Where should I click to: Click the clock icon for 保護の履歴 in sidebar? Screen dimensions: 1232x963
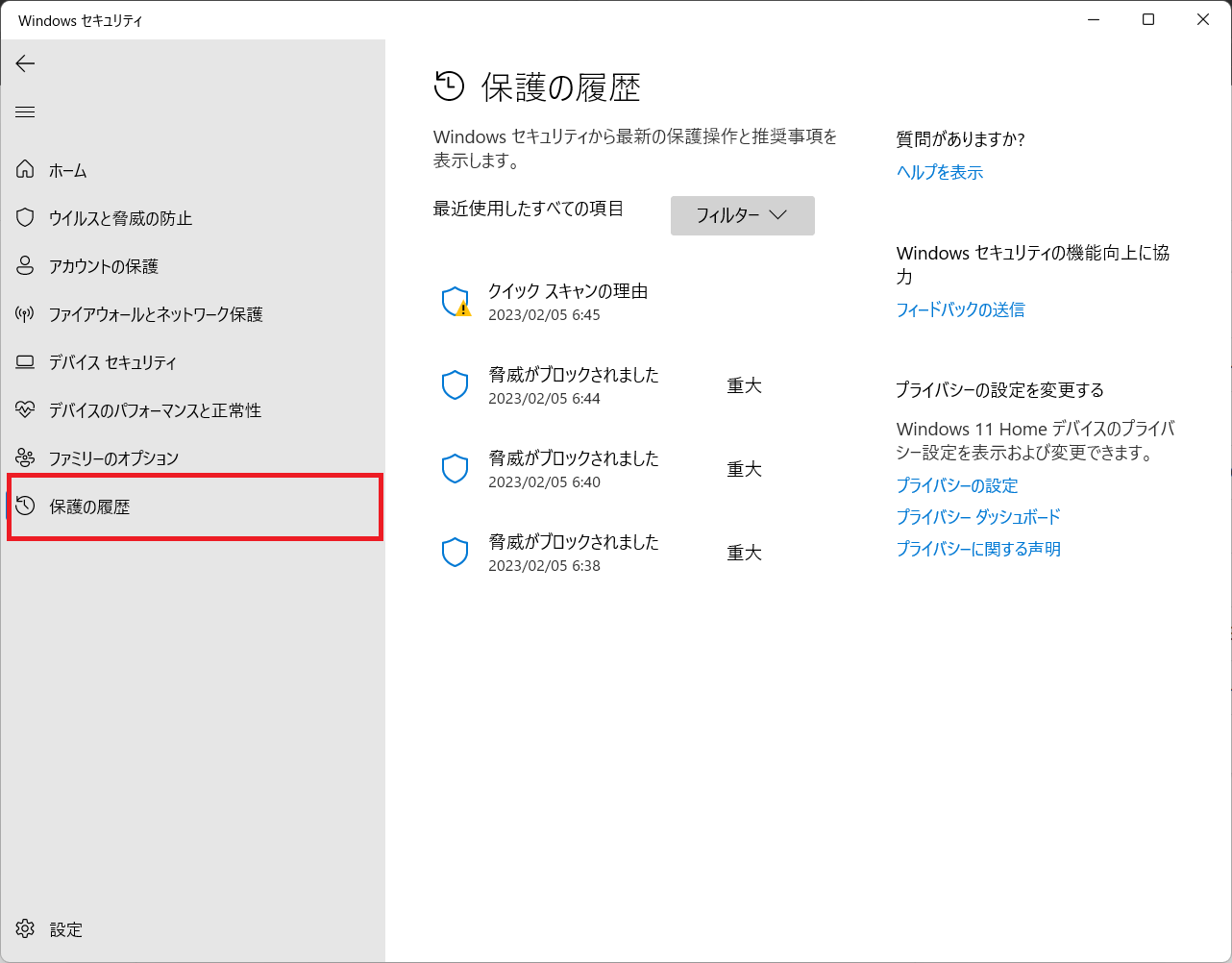point(25,506)
